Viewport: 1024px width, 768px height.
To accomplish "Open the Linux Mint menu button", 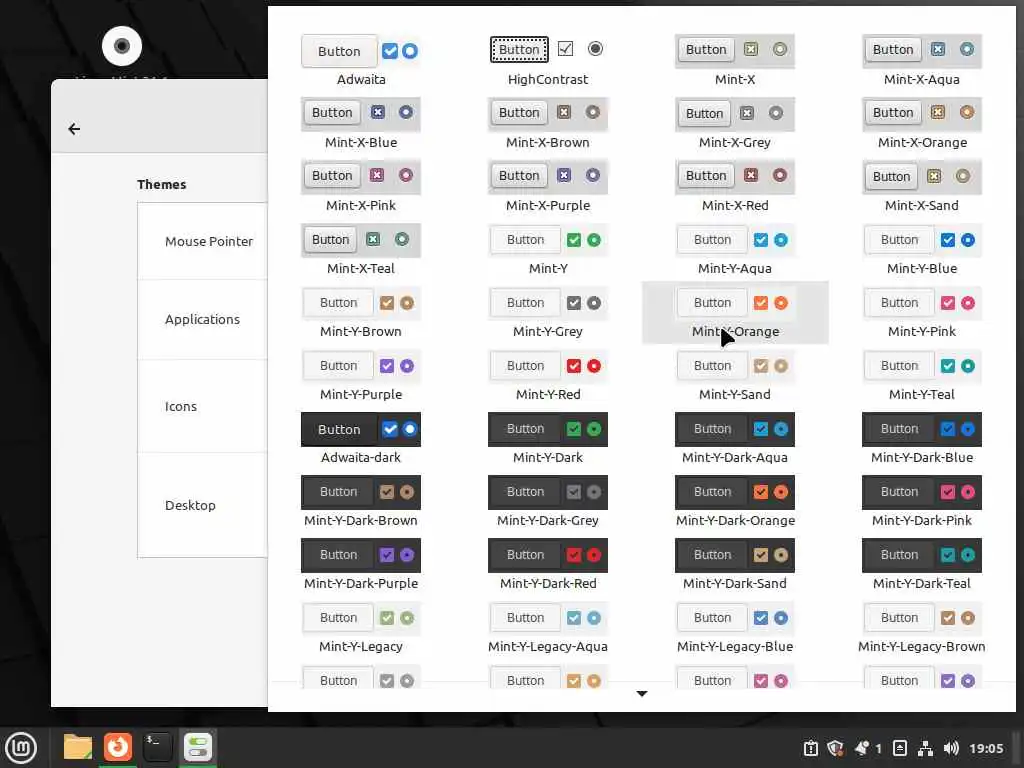I will pos(21,748).
